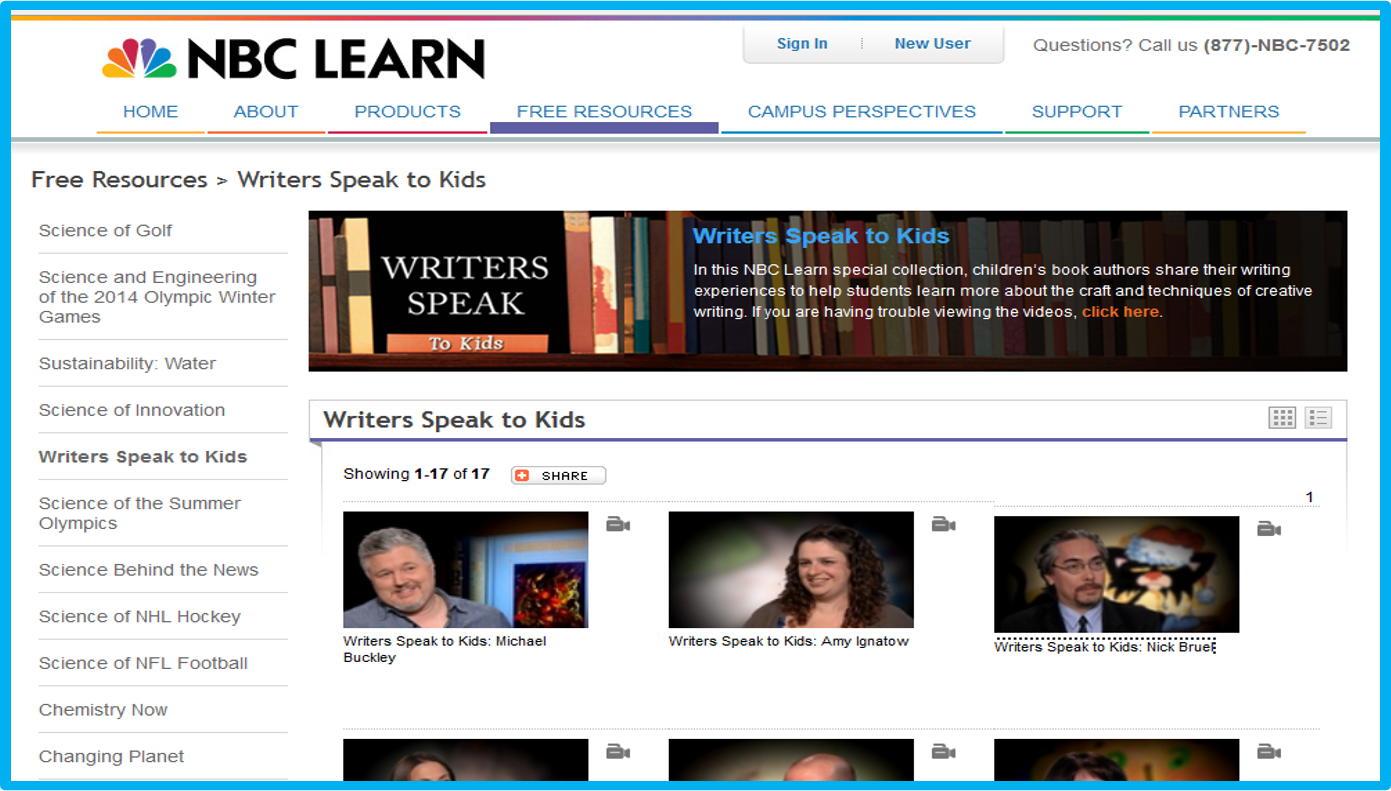Open Amy Ignatow video thumbnail
1391x791 pixels.
[791, 570]
